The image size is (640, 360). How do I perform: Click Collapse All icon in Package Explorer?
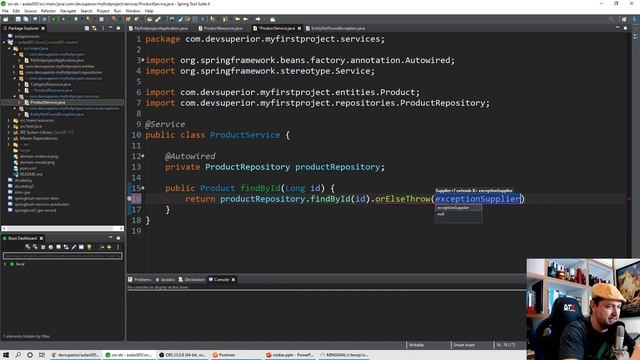point(87,28)
